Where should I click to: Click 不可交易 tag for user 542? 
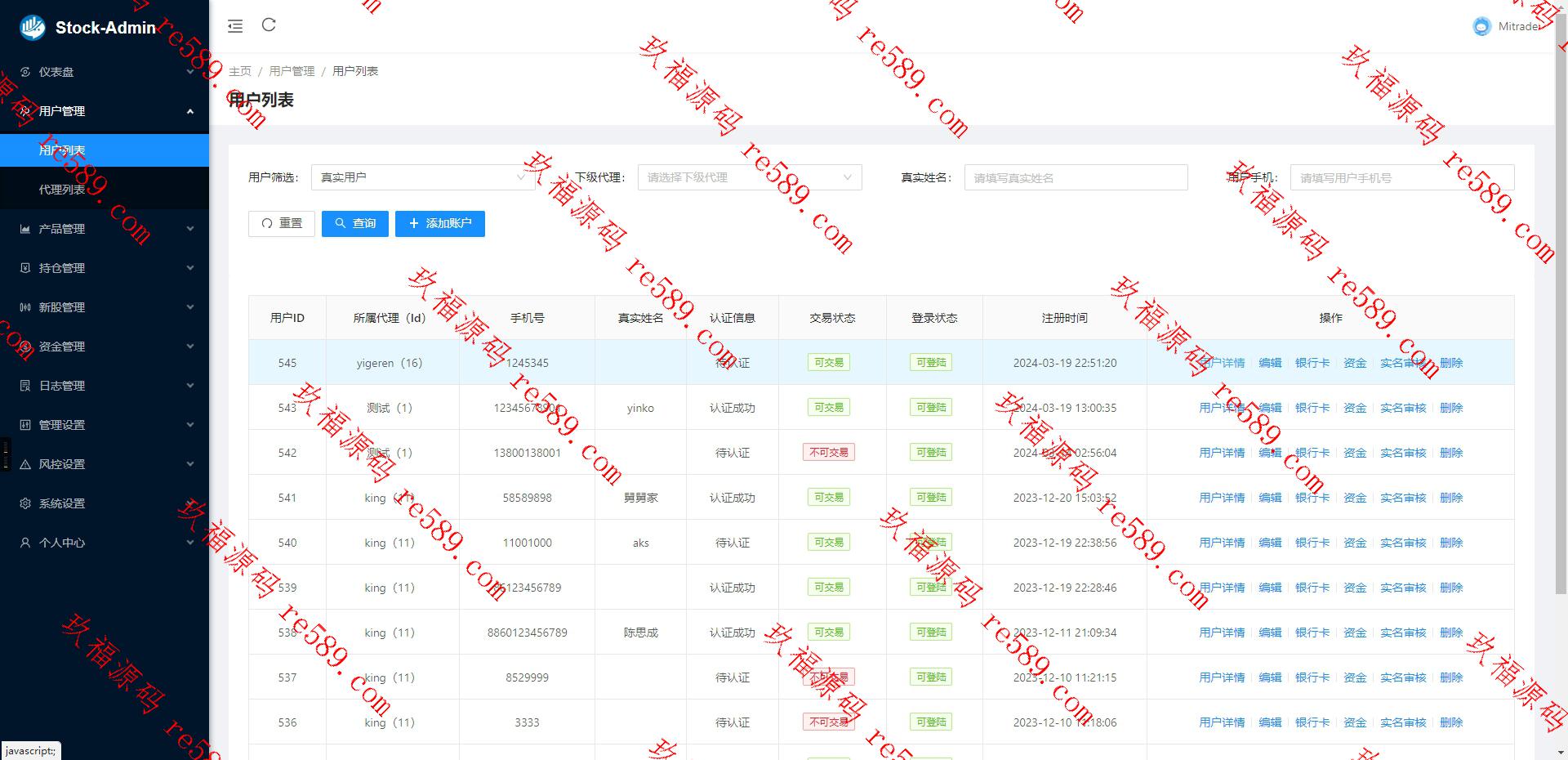tap(829, 453)
